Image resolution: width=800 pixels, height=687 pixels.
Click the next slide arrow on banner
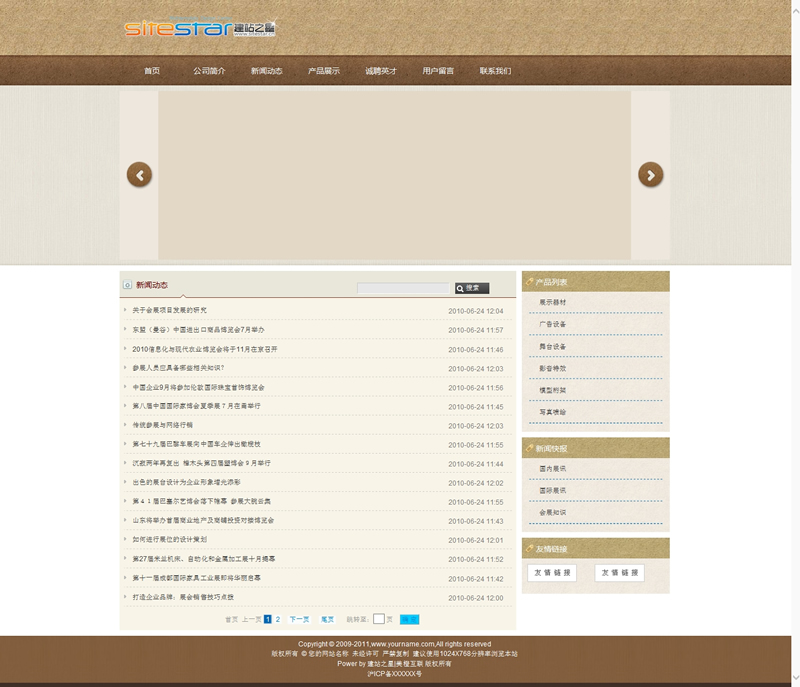pos(650,175)
